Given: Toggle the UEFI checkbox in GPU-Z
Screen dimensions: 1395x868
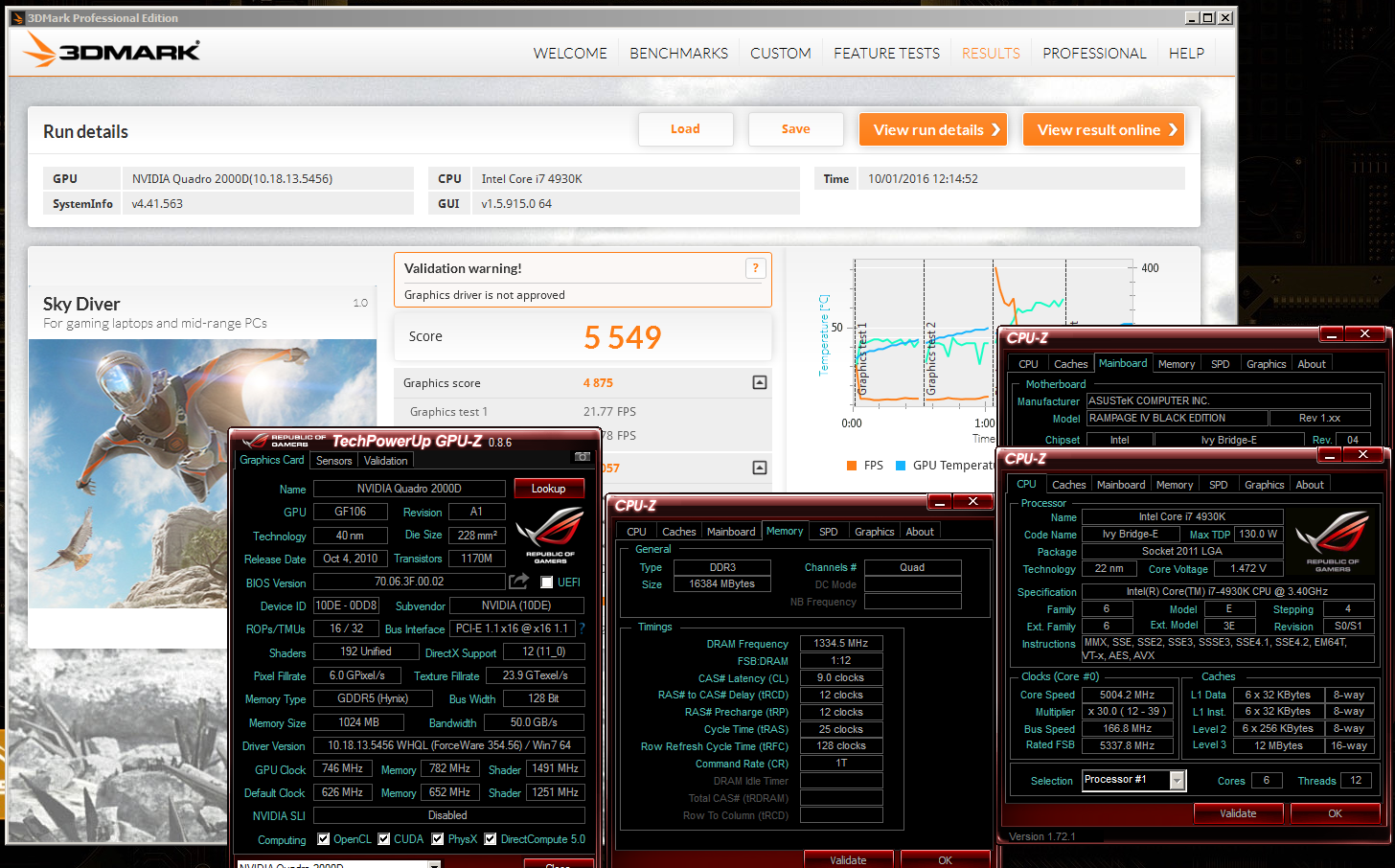Looking at the screenshot, I should tap(546, 582).
